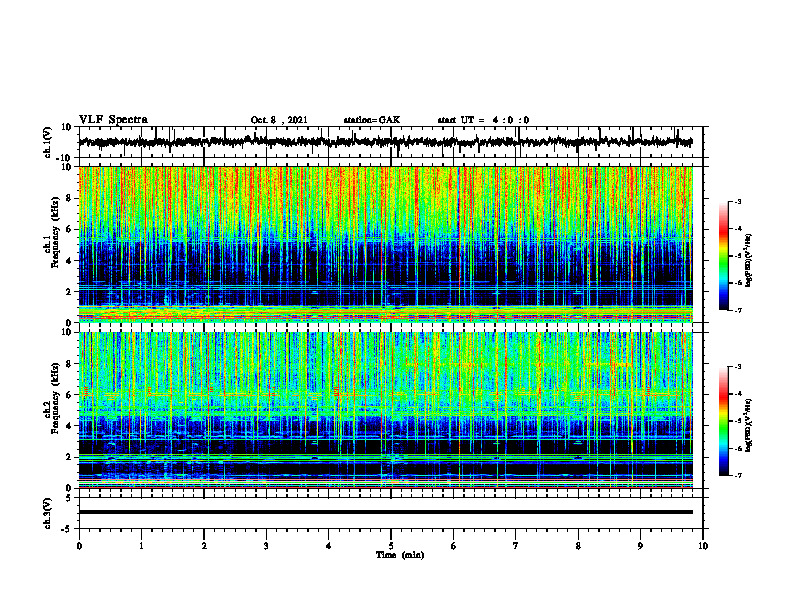Click the ch.1 color bar log(PSD) label
The image size is (792, 612).
pyautogui.click(x=750, y=261)
